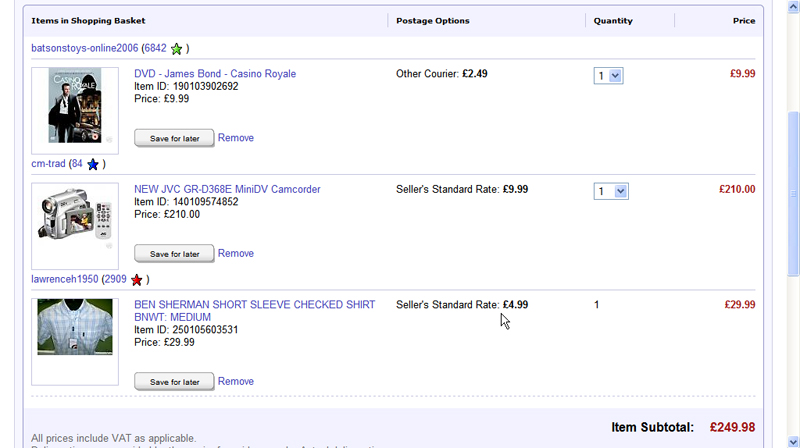800x448 pixels.
Task: View lawrenceh1950 feedback score 2909
Action: (x=115, y=280)
